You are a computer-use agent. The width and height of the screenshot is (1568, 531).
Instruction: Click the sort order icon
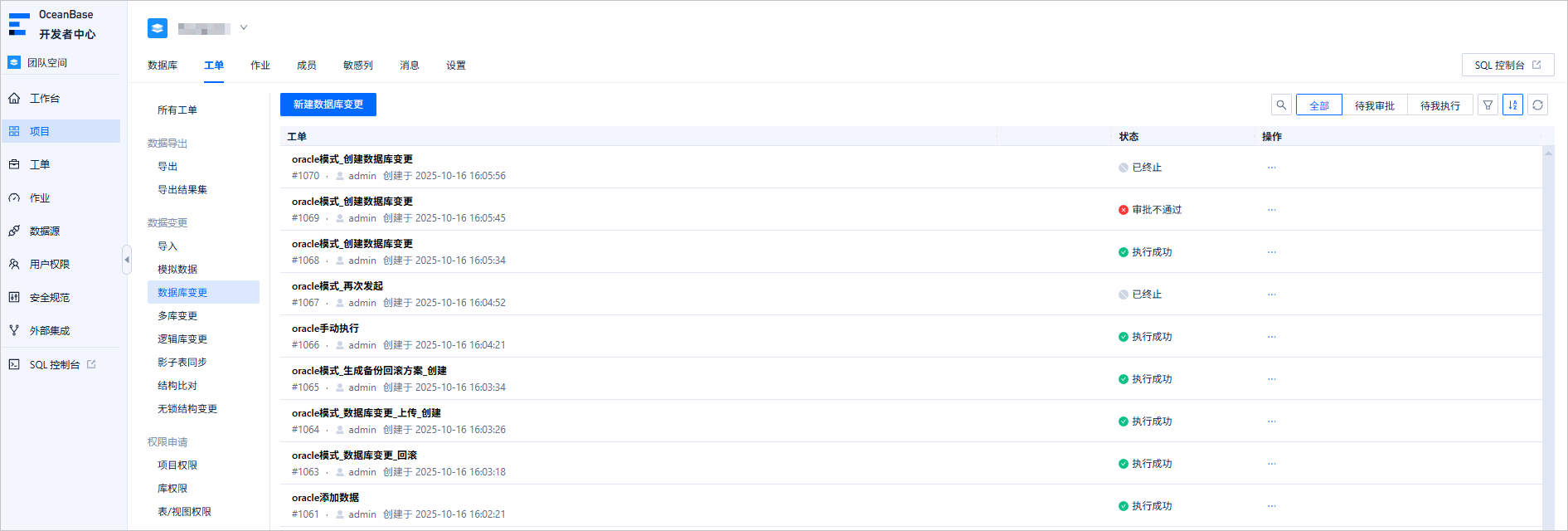click(1513, 105)
